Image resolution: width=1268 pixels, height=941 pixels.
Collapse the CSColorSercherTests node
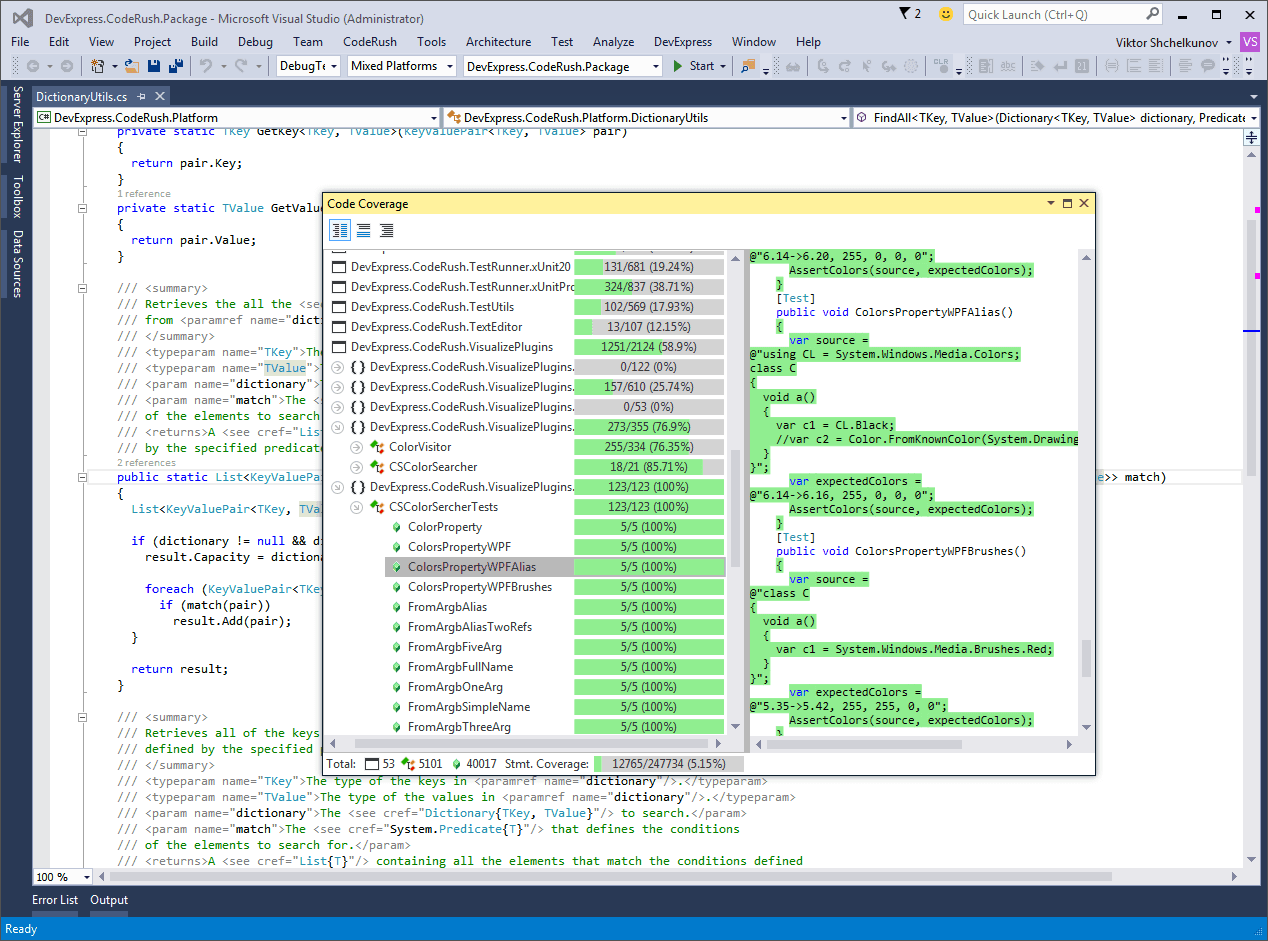tap(357, 507)
